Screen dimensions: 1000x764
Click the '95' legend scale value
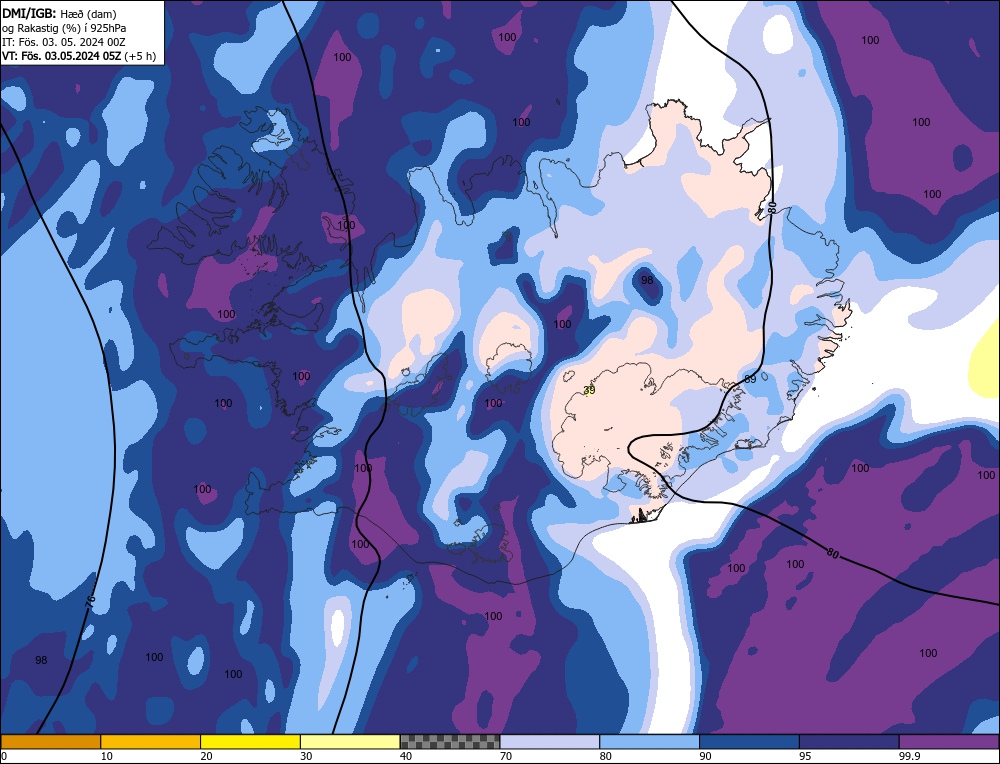[806, 756]
